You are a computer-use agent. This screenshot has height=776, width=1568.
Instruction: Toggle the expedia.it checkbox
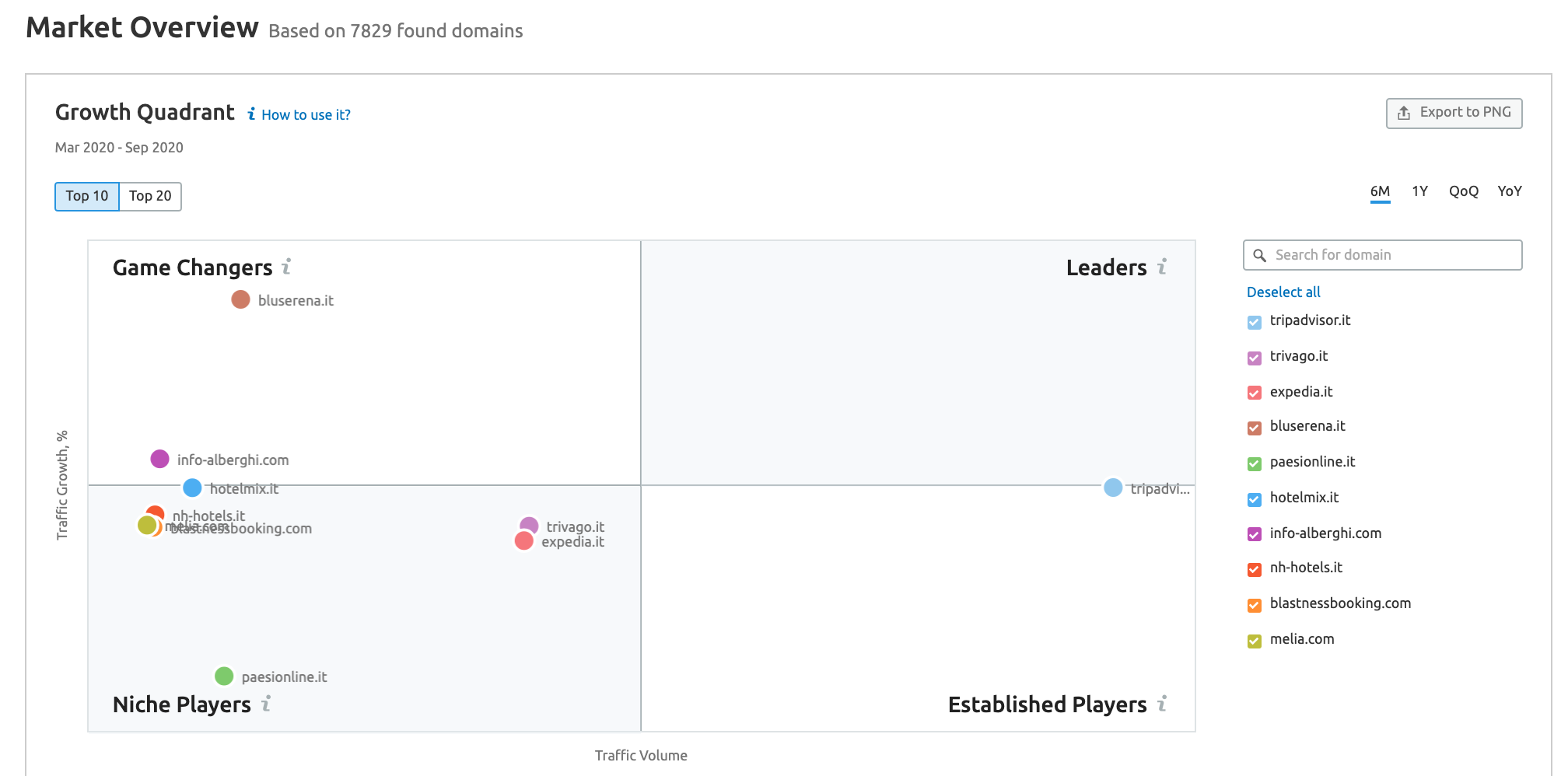1254,393
